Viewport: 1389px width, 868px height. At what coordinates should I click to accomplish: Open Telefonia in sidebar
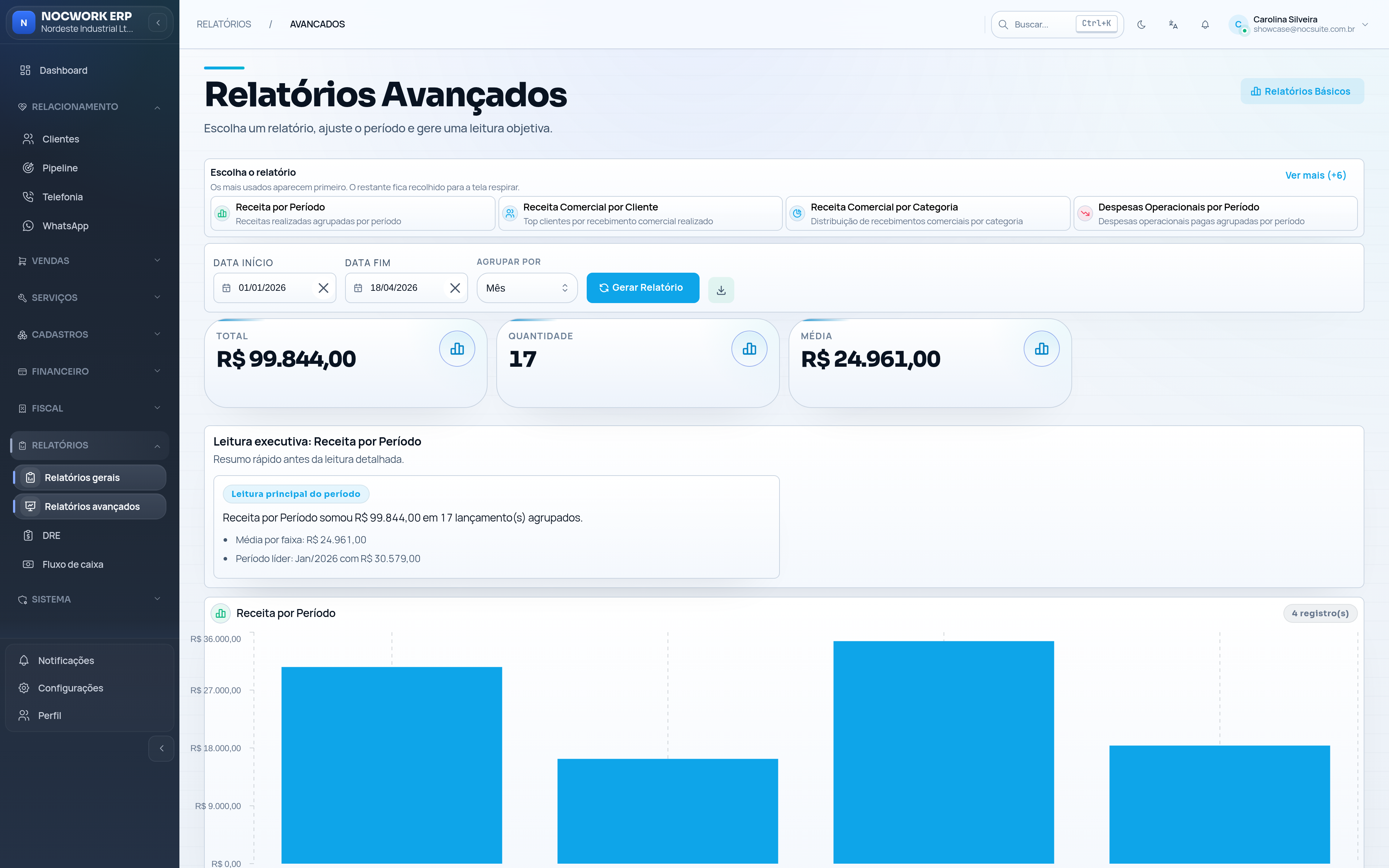(90, 197)
